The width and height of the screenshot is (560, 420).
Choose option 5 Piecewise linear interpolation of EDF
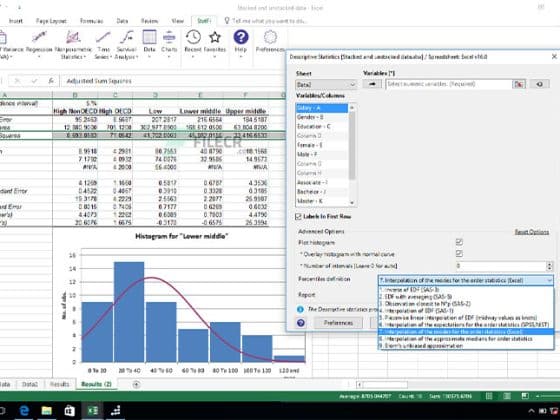pos(466,318)
